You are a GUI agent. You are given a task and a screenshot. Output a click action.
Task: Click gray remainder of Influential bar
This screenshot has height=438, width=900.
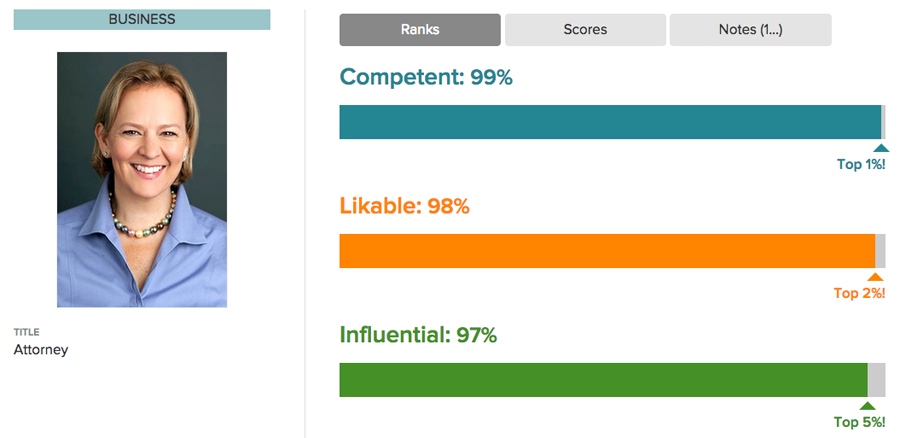coord(876,379)
